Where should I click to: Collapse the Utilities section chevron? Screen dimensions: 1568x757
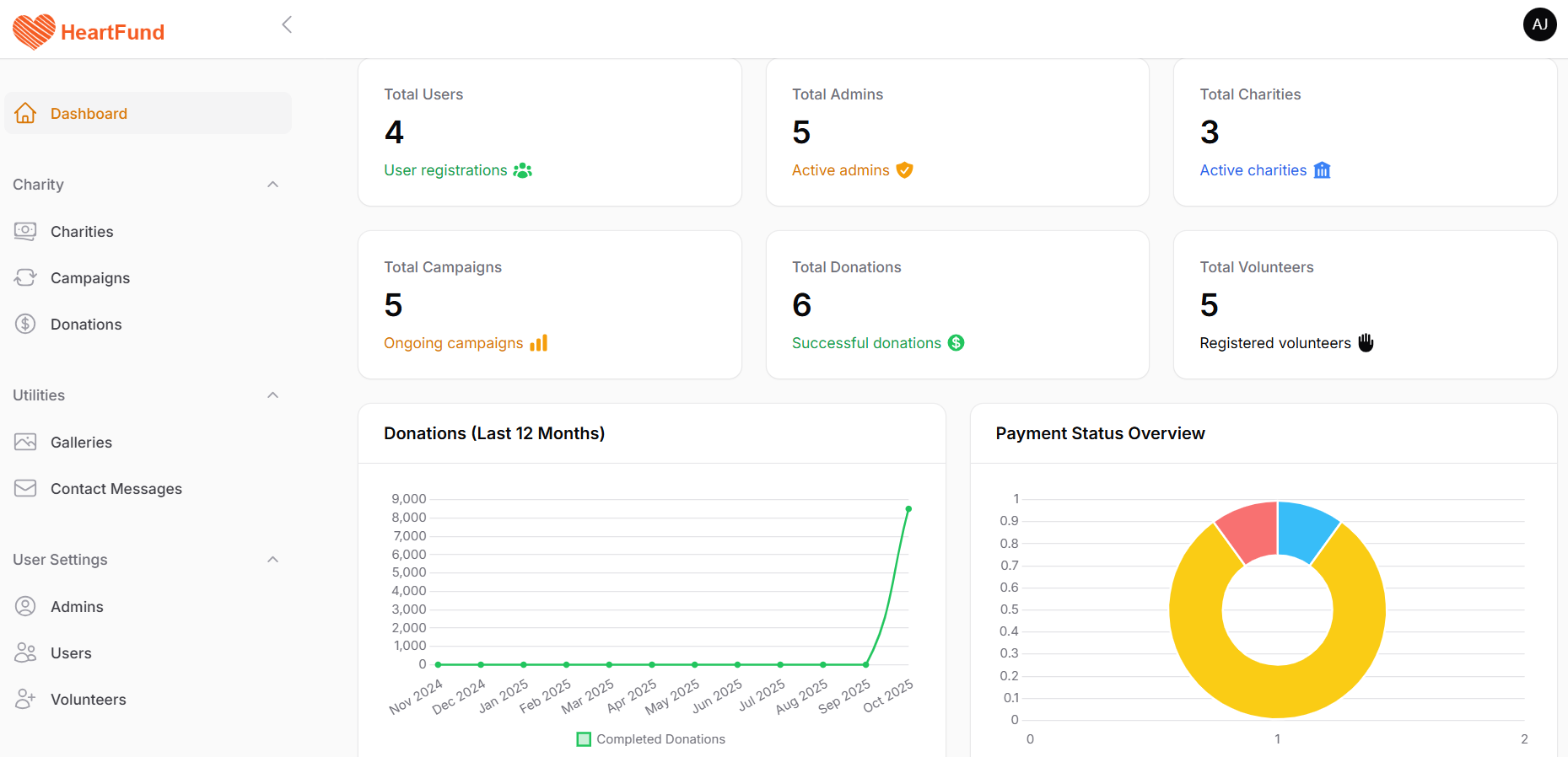click(272, 395)
